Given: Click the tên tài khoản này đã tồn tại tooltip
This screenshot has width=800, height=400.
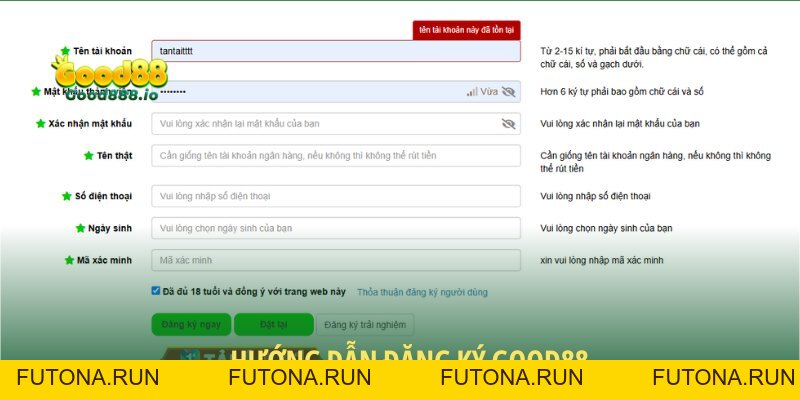Looking at the screenshot, I should click(466, 30).
